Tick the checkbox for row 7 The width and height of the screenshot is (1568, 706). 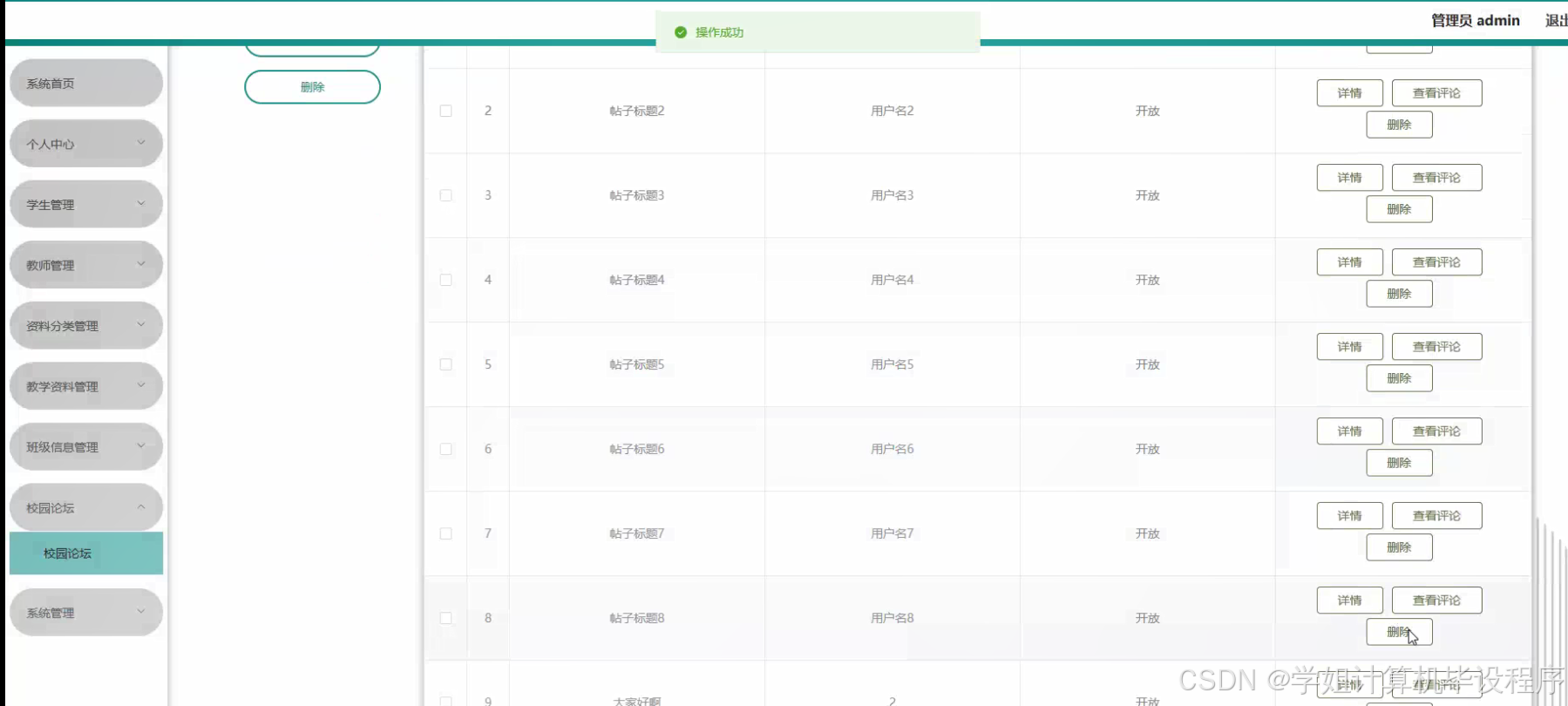point(445,533)
